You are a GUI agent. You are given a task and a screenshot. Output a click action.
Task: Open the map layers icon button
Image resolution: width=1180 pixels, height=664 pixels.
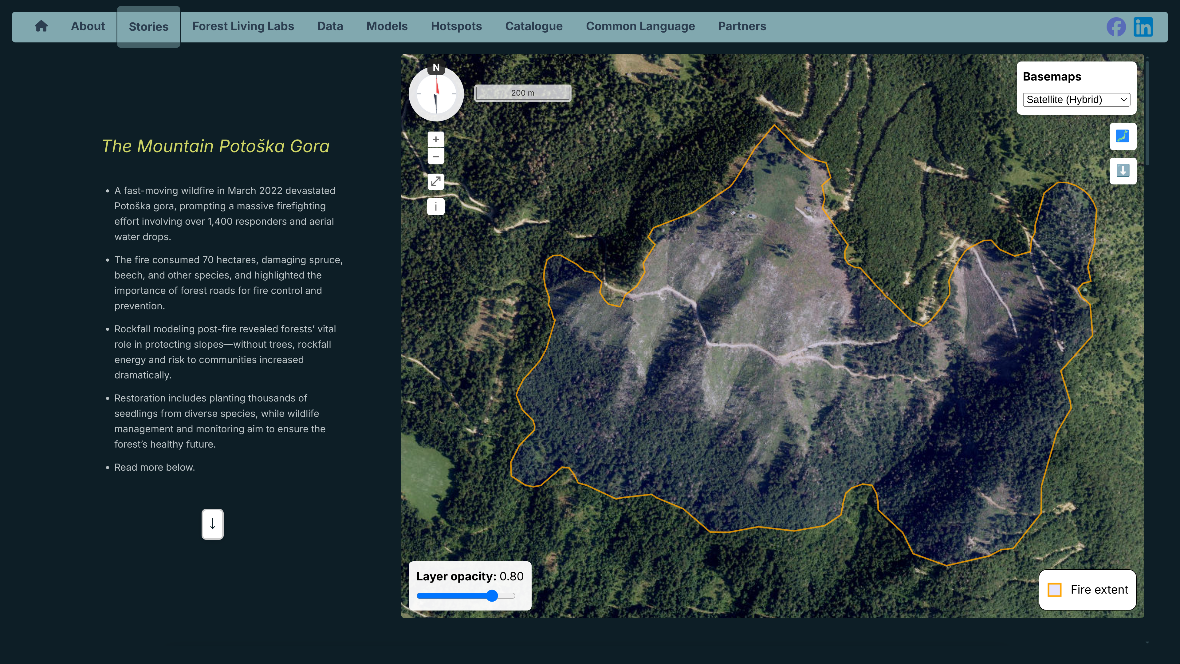(1123, 136)
